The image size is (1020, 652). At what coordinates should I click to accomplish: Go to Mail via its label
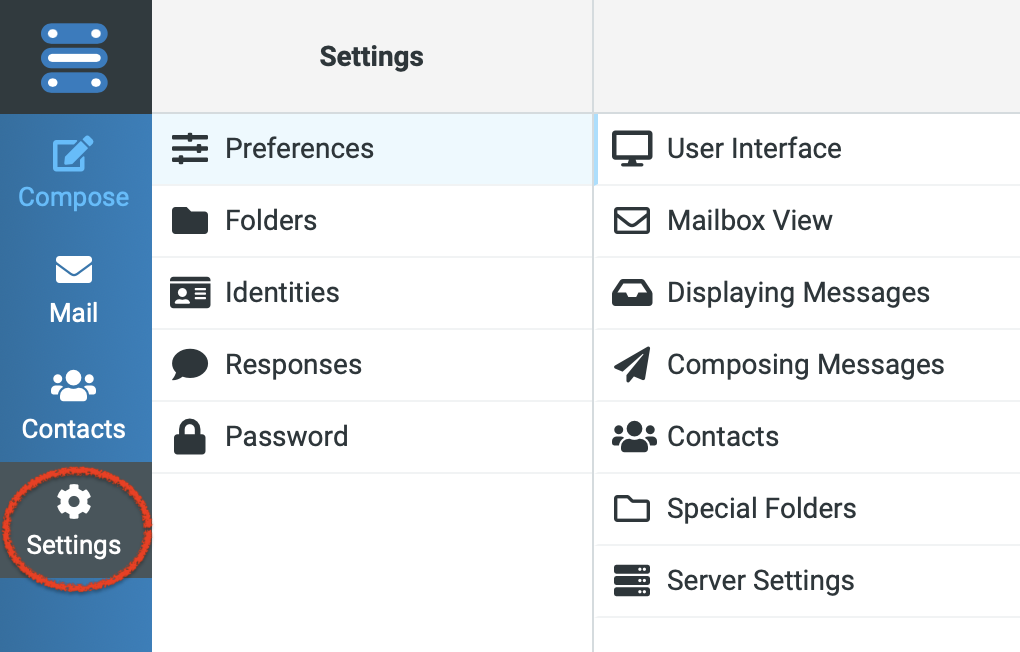tap(74, 313)
